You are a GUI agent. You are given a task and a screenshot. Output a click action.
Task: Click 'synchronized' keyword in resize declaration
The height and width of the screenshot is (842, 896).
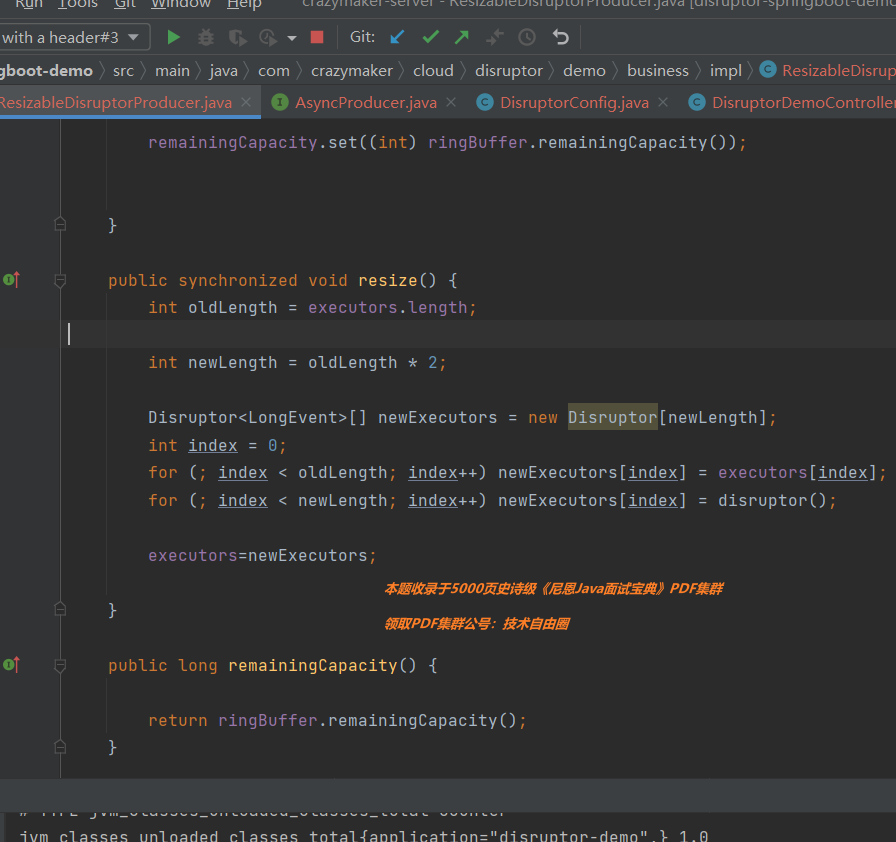coord(238,280)
